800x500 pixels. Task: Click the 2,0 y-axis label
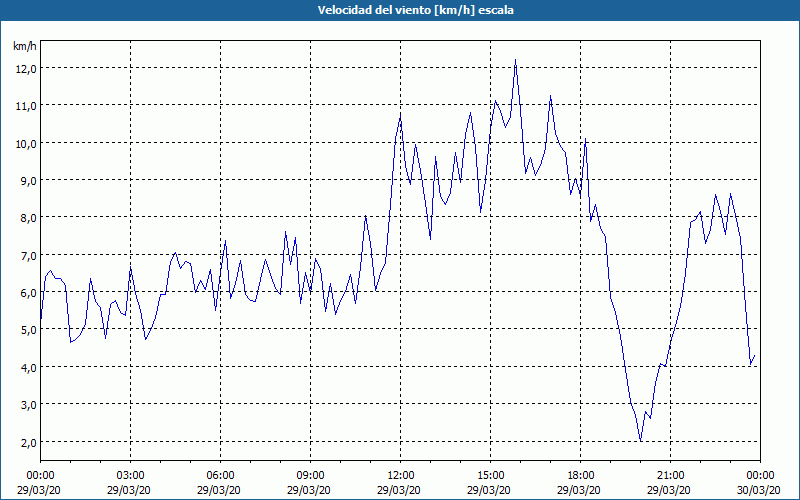(x=28, y=442)
